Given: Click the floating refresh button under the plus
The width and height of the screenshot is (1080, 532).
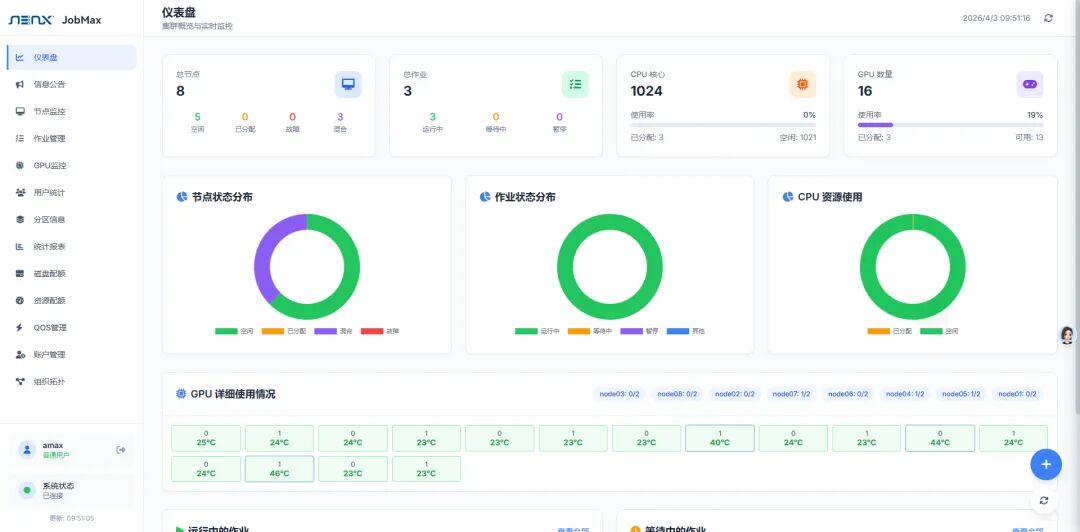Looking at the screenshot, I should tap(1045, 500).
